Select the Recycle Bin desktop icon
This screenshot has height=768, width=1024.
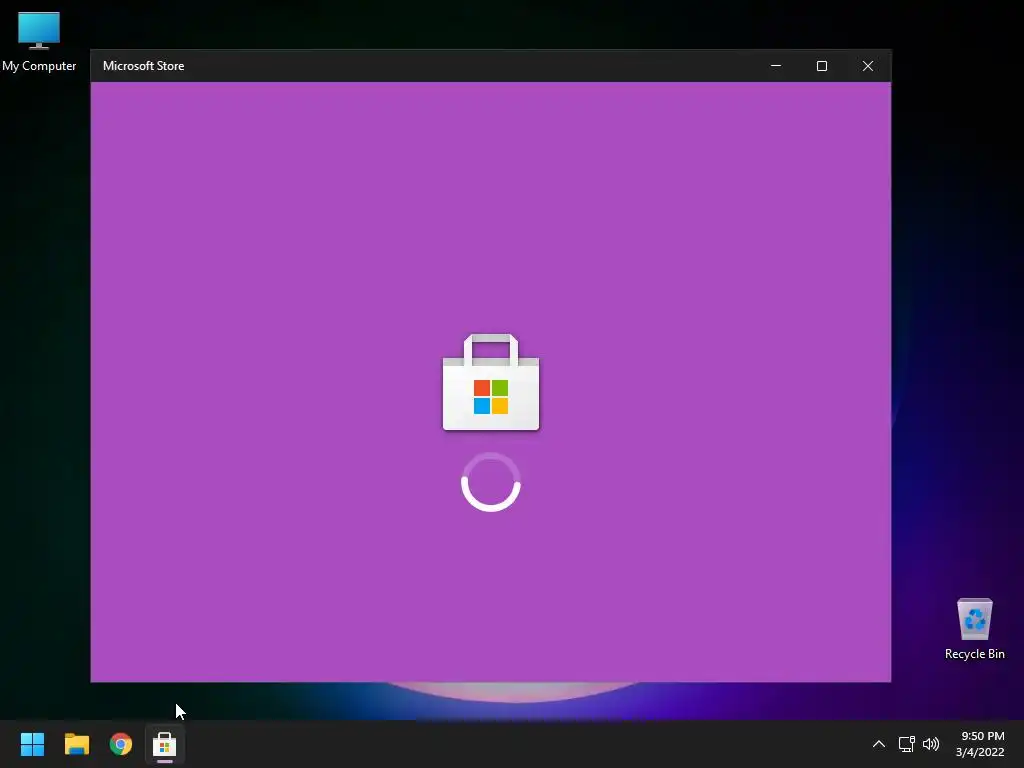(974, 628)
